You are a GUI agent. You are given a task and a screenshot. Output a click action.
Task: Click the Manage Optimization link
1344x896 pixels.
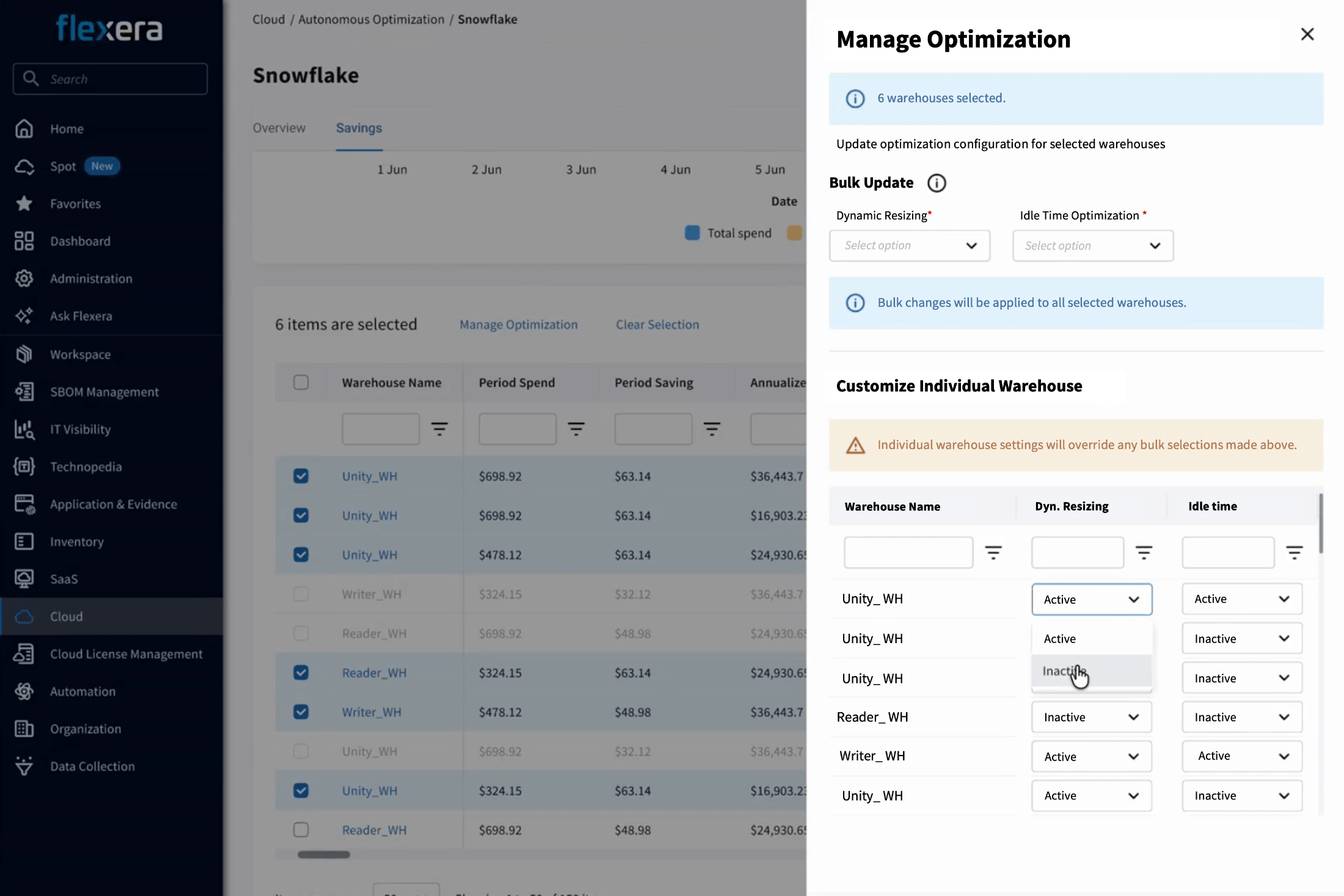click(x=519, y=325)
